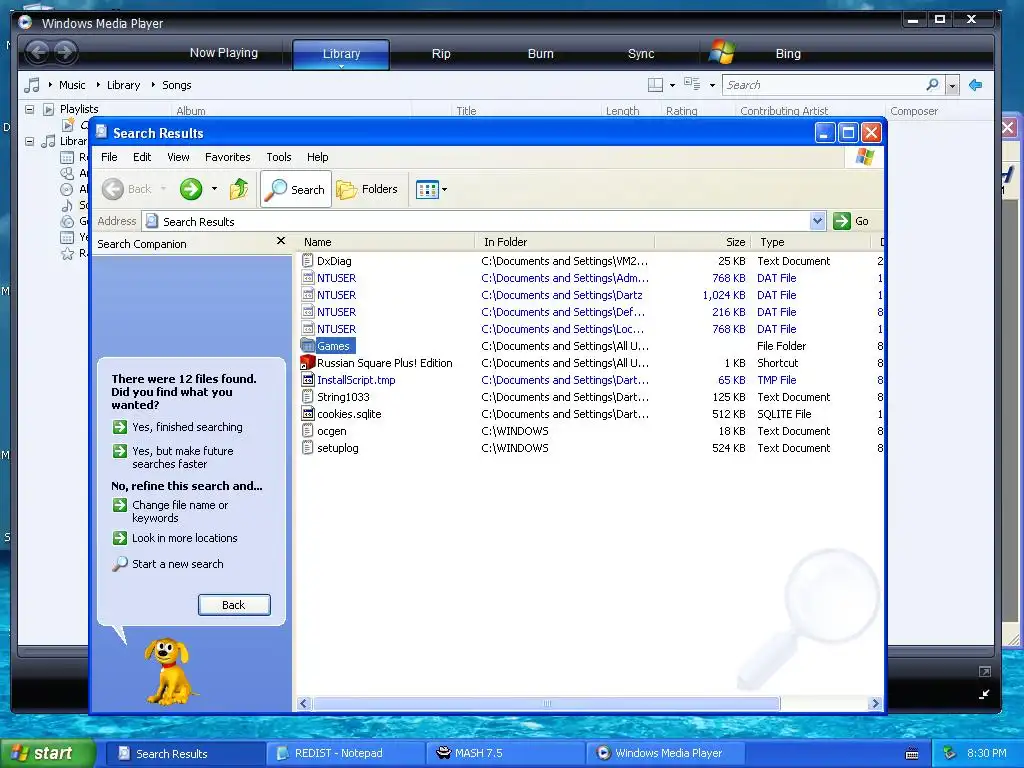1024x768 pixels.
Task: Click the horizontal scrollbar thumb
Action: point(547,703)
